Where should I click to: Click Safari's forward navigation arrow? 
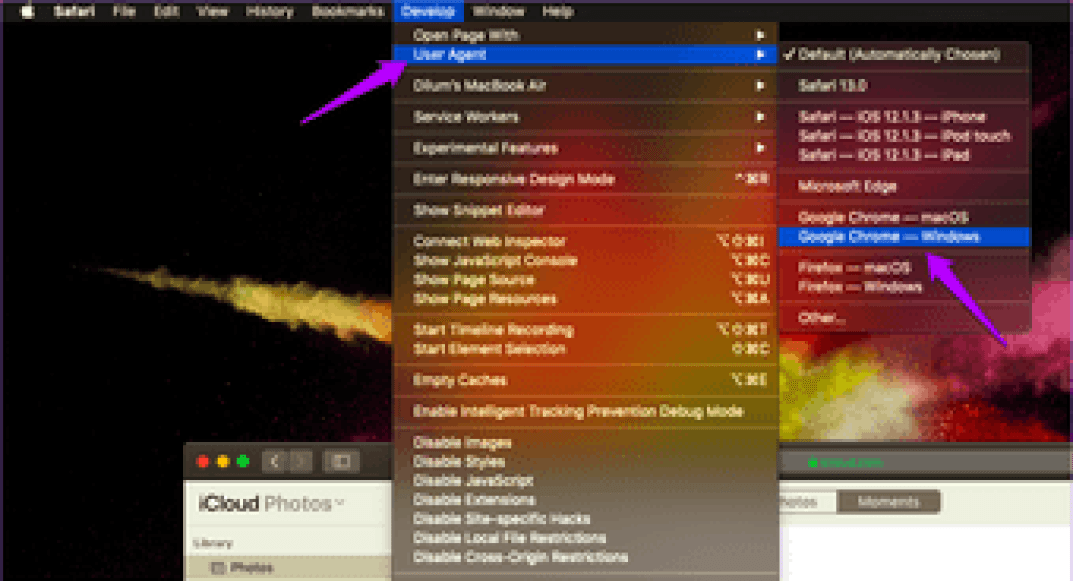coord(299,462)
